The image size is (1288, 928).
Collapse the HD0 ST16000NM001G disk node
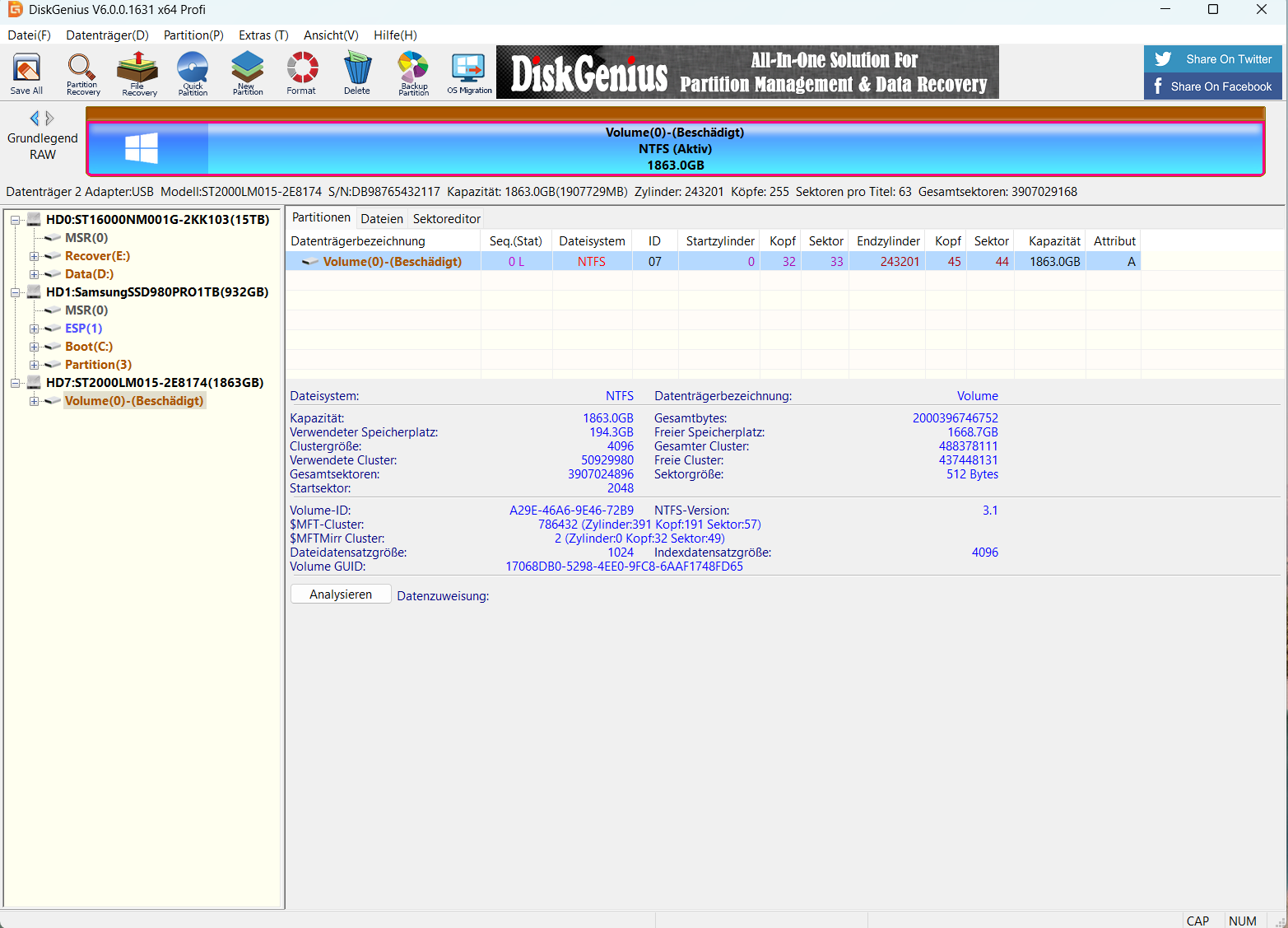tap(15, 220)
